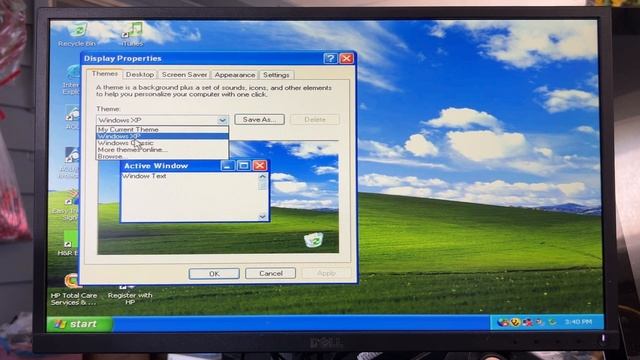640x360 pixels.
Task: Click the green arrow tray icon
Action: 553,322
